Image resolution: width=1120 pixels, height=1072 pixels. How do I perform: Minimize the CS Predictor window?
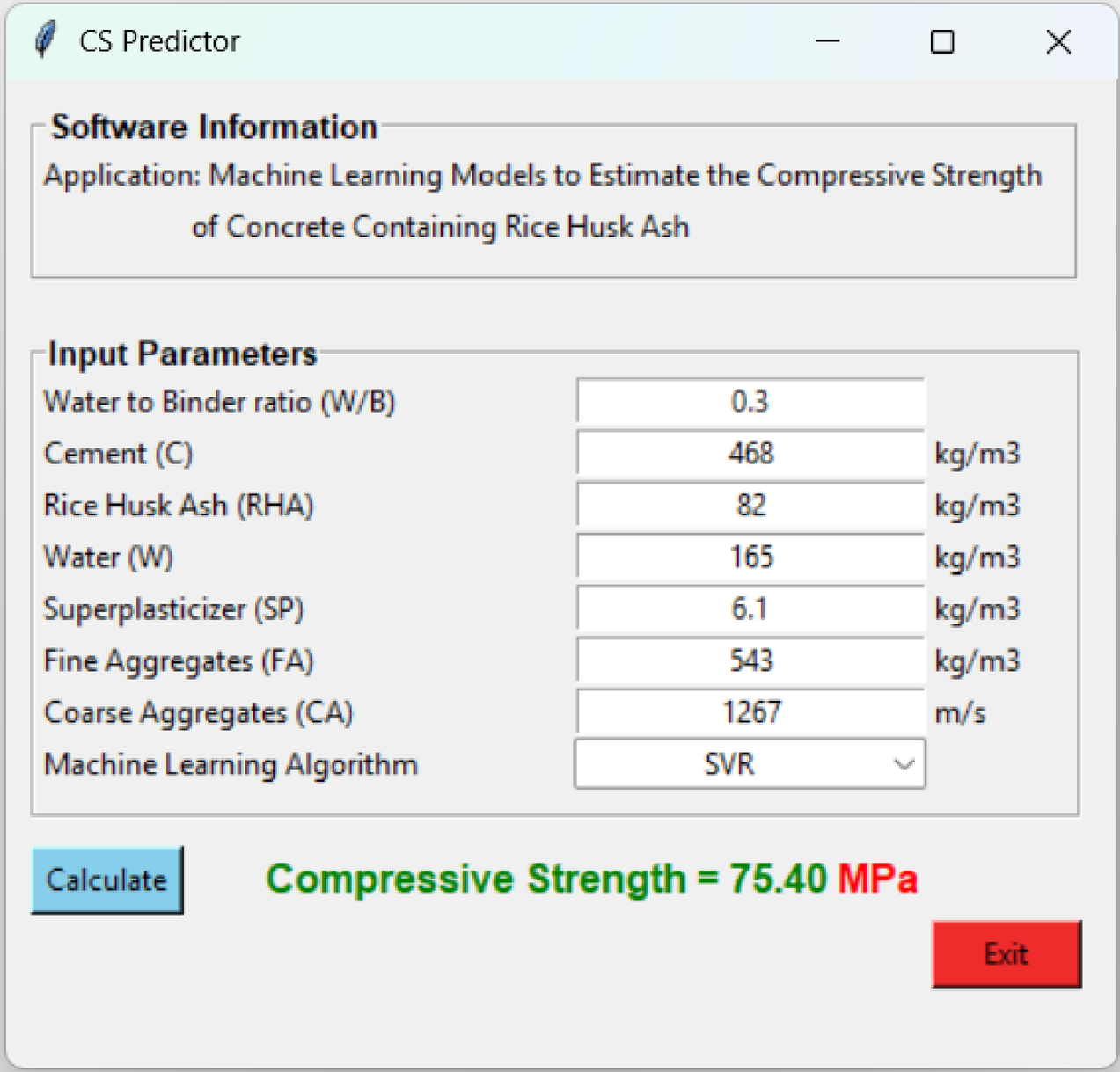(827, 41)
